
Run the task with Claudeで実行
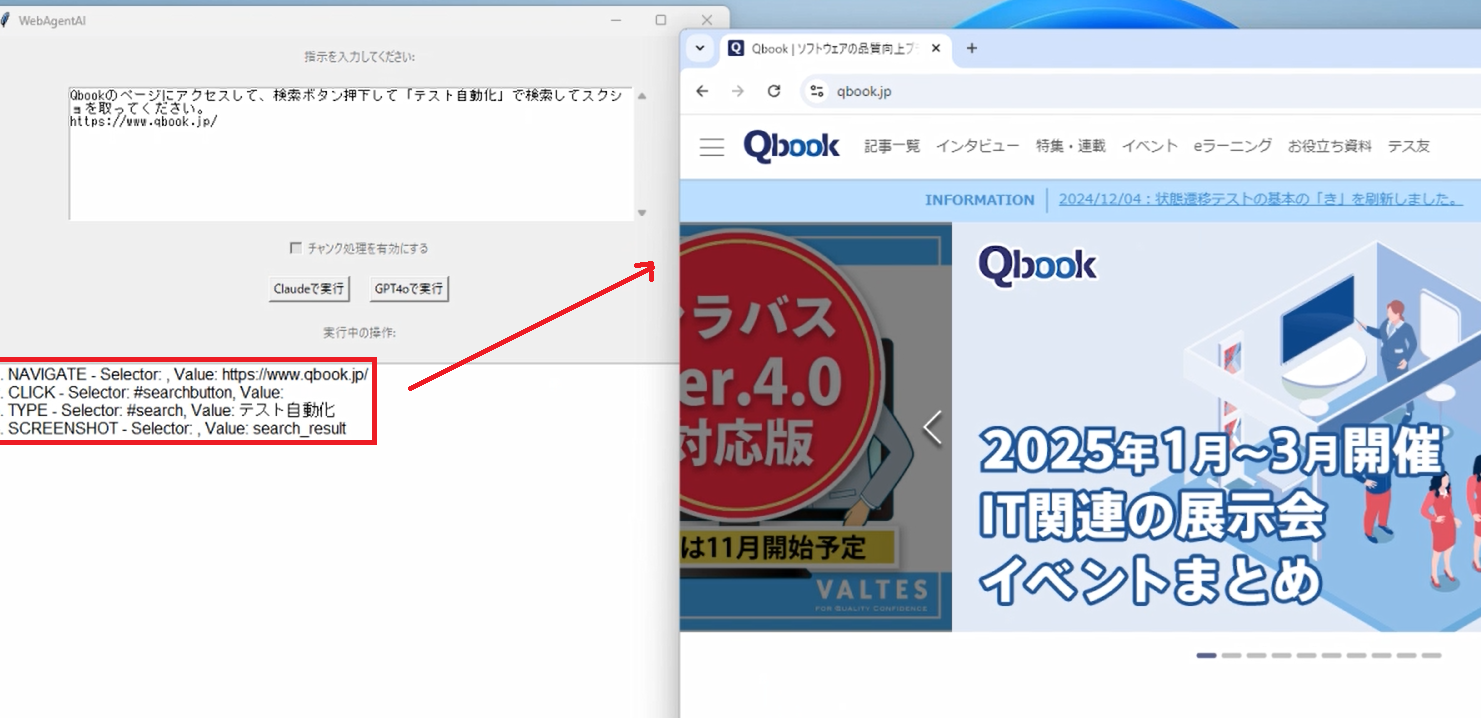[308, 288]
